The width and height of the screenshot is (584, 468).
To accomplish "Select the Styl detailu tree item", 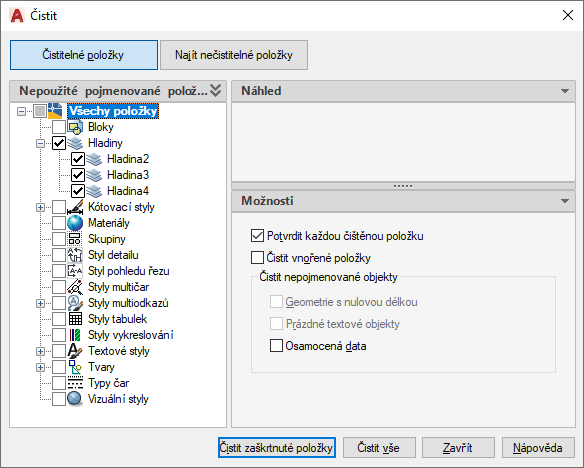I will (113, 255).
